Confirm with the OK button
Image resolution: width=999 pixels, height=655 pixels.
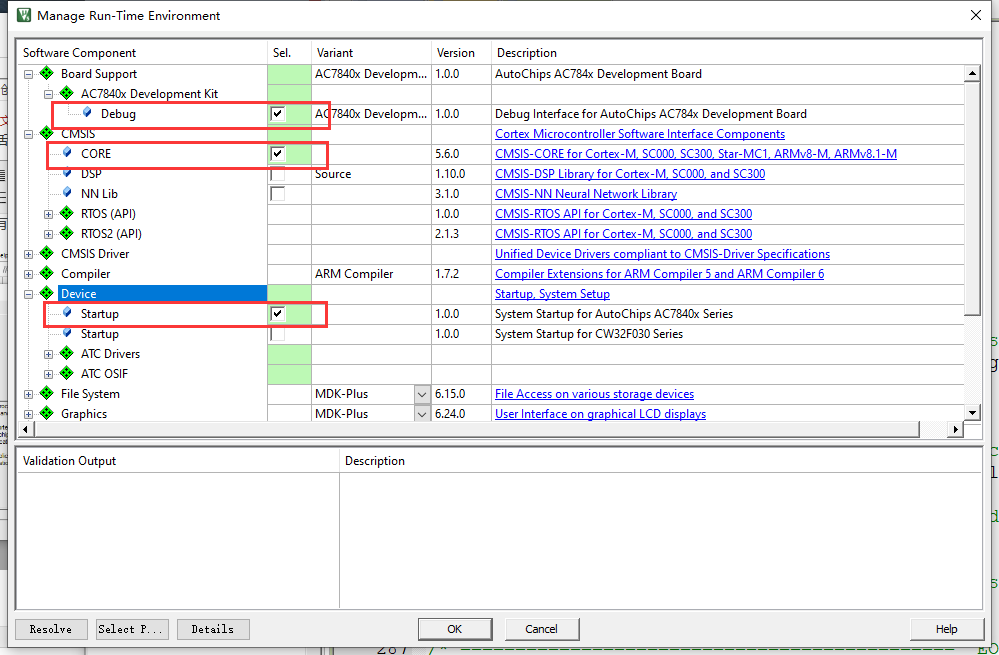[454, 629]
